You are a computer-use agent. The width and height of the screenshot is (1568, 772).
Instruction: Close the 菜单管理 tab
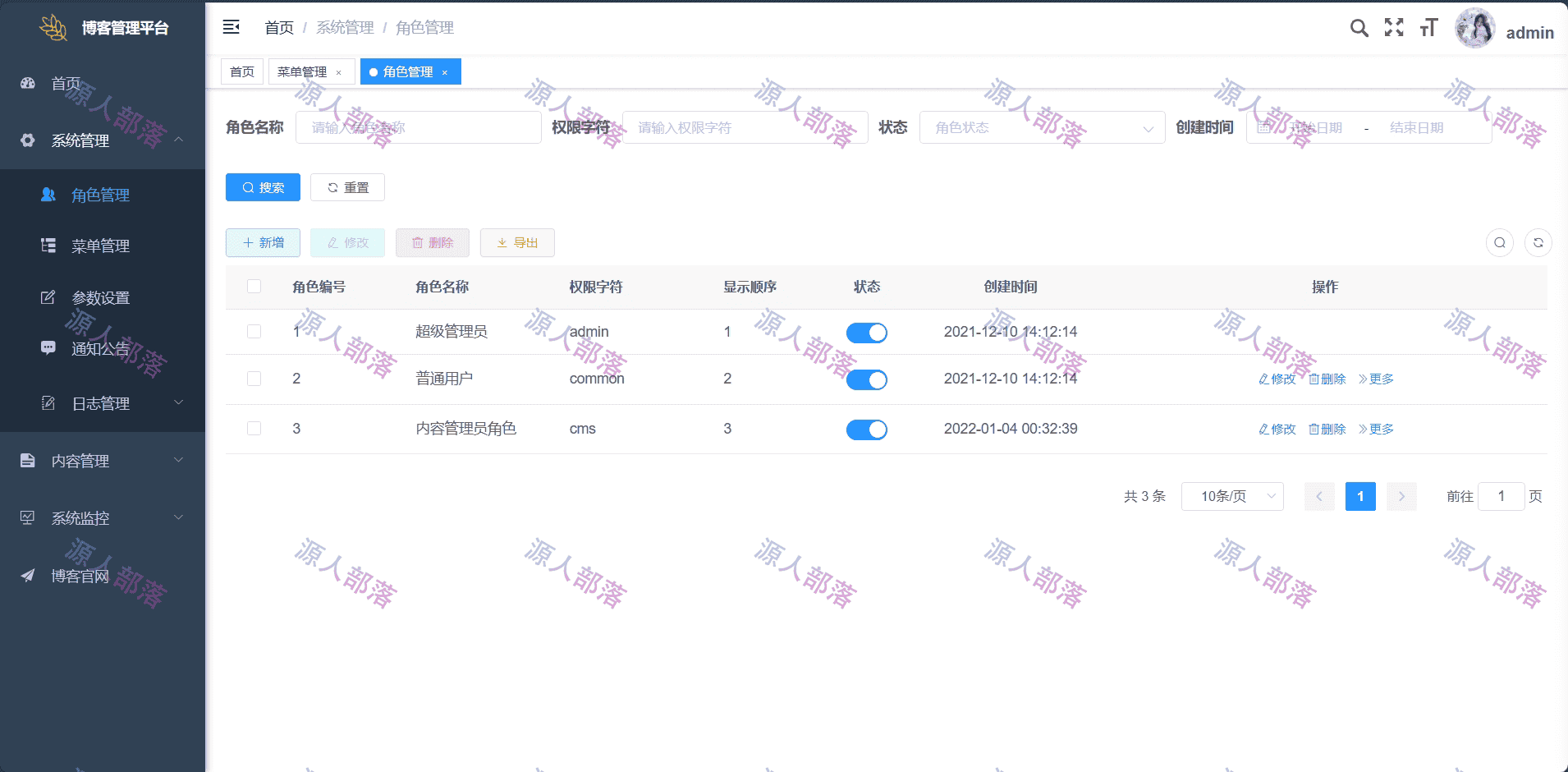[x=338, y=72]
